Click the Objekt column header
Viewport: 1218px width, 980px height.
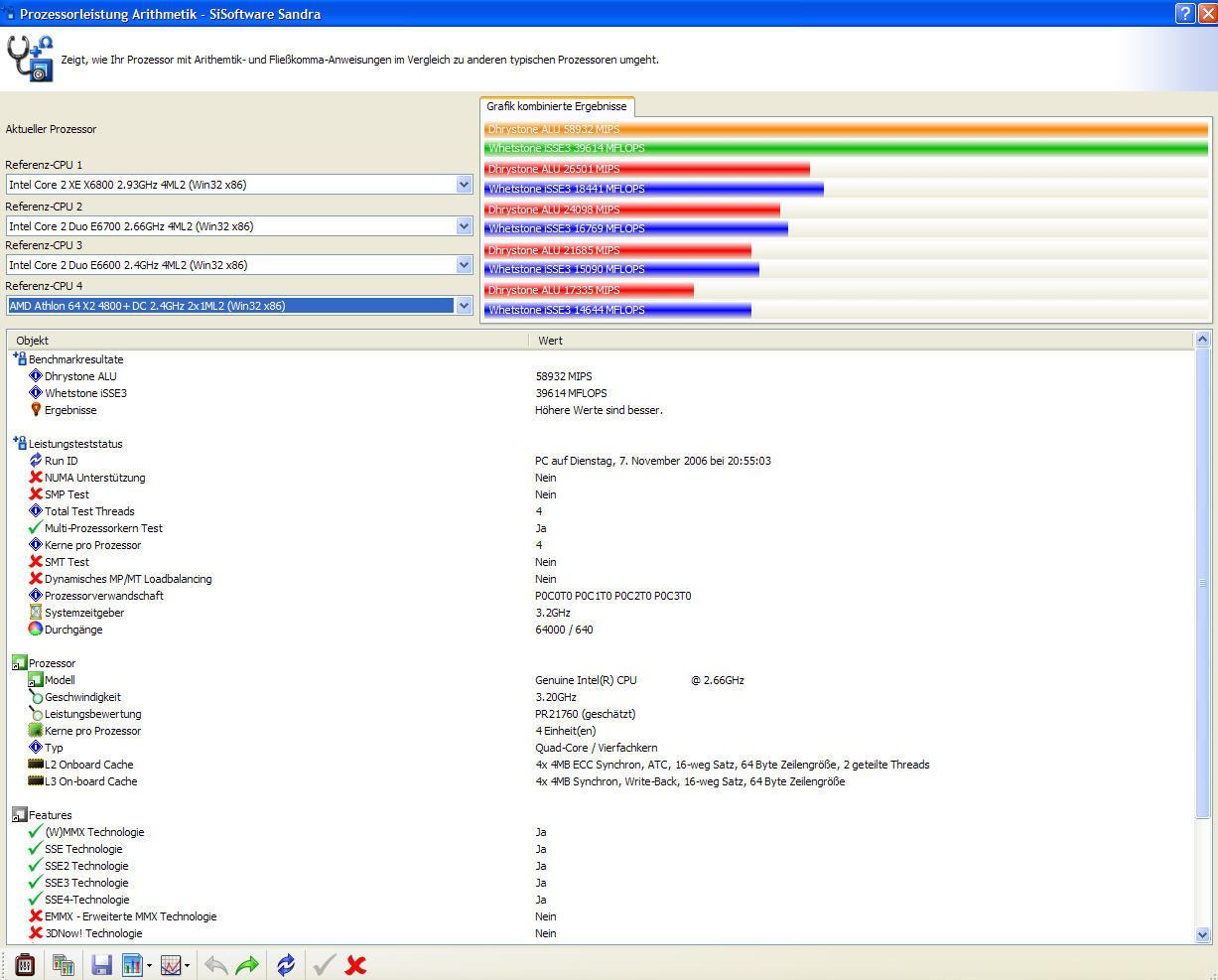point(268,341)
